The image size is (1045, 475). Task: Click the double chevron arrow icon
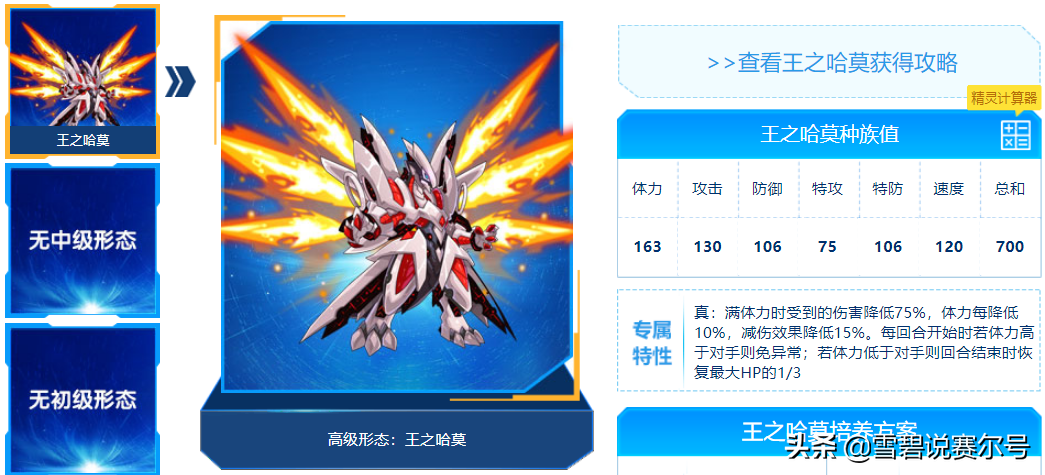(180, 82)
